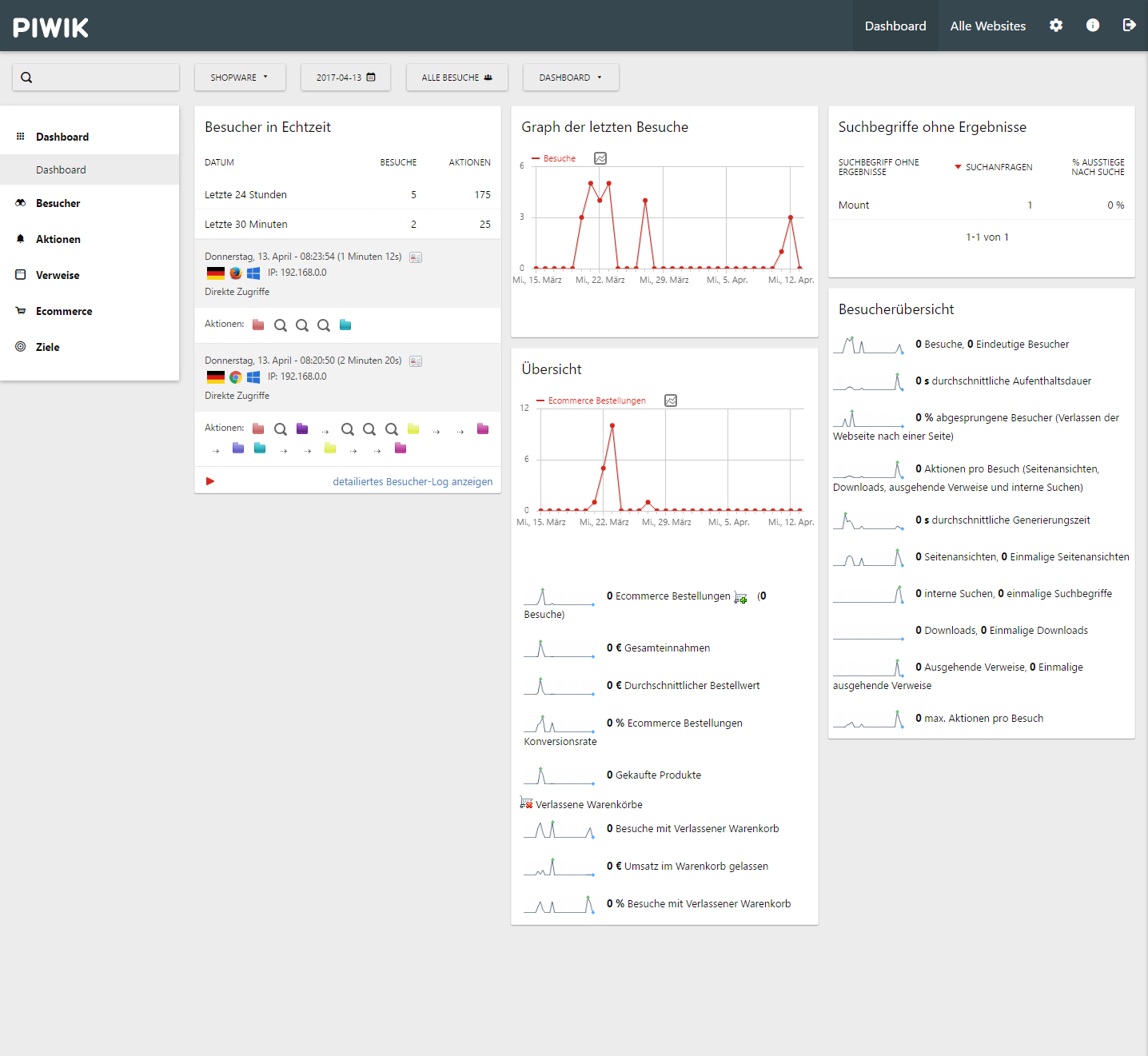Click the logout icon in header

tap(1129, 26)
